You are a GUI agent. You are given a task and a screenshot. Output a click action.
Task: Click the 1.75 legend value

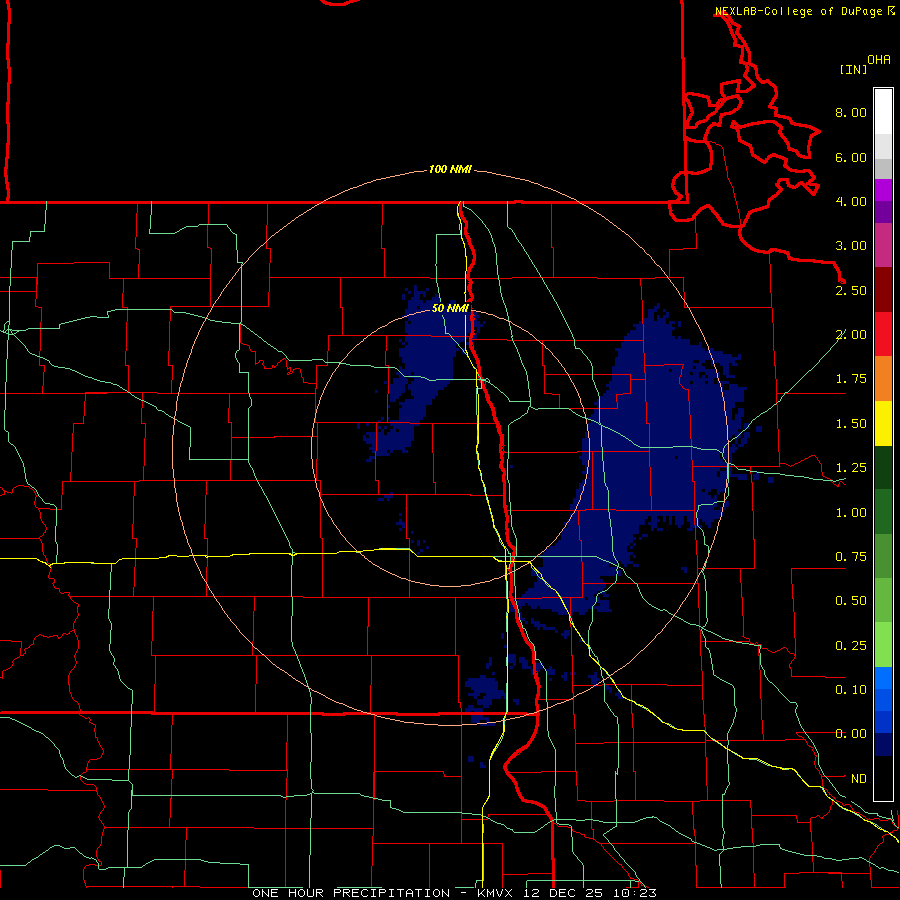pyautogui.click(x=851, y=379)
